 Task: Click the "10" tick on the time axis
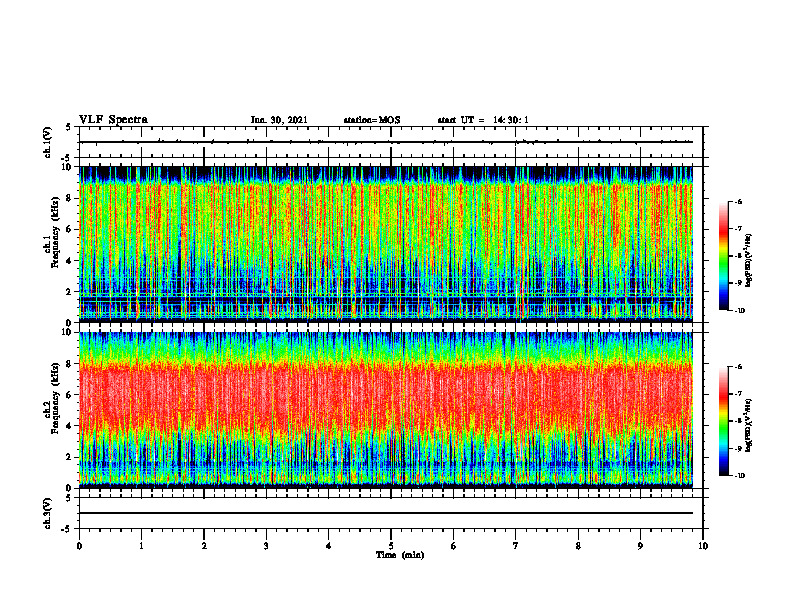(703, 546)
